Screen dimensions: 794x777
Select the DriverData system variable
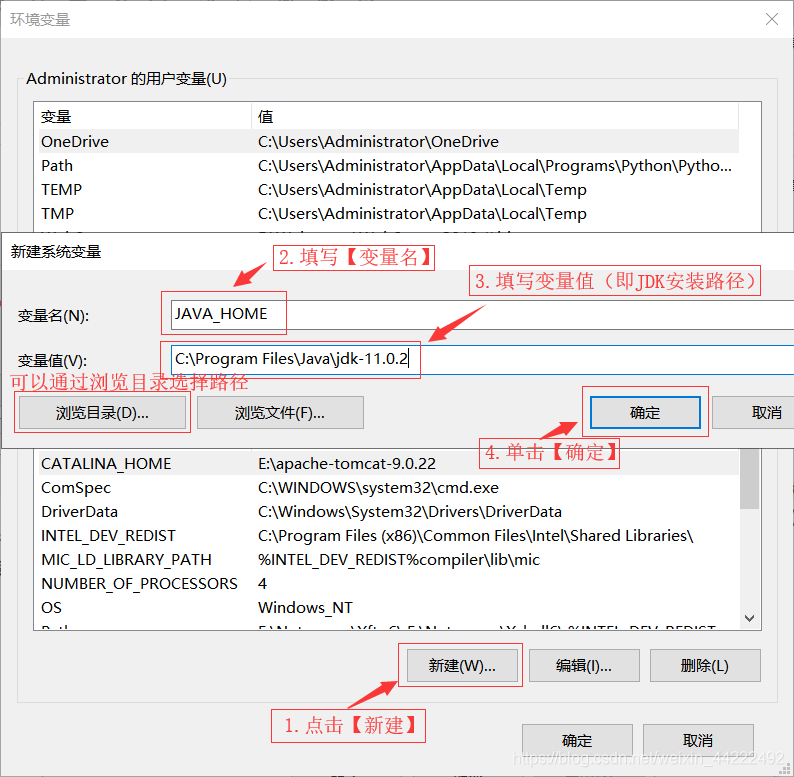pyautogui.click(x=389, y=512)
